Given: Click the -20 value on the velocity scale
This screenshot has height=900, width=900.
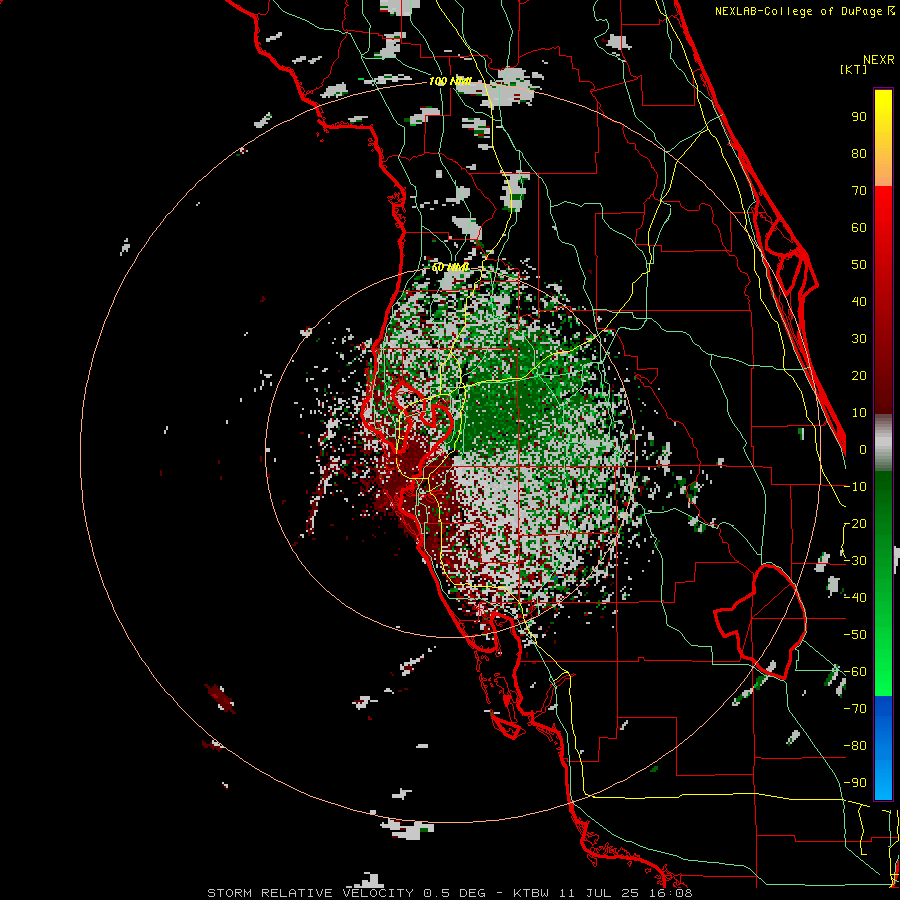Looking at the screenshot, I should point(855,523).
